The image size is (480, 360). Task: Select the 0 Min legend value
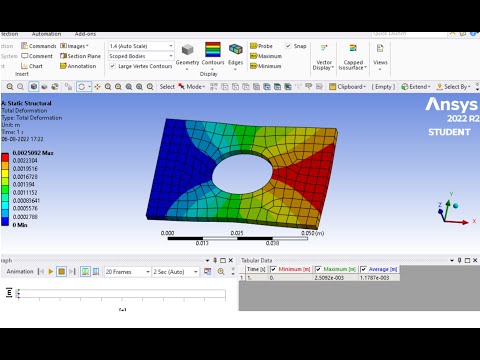tap(20, 225)
